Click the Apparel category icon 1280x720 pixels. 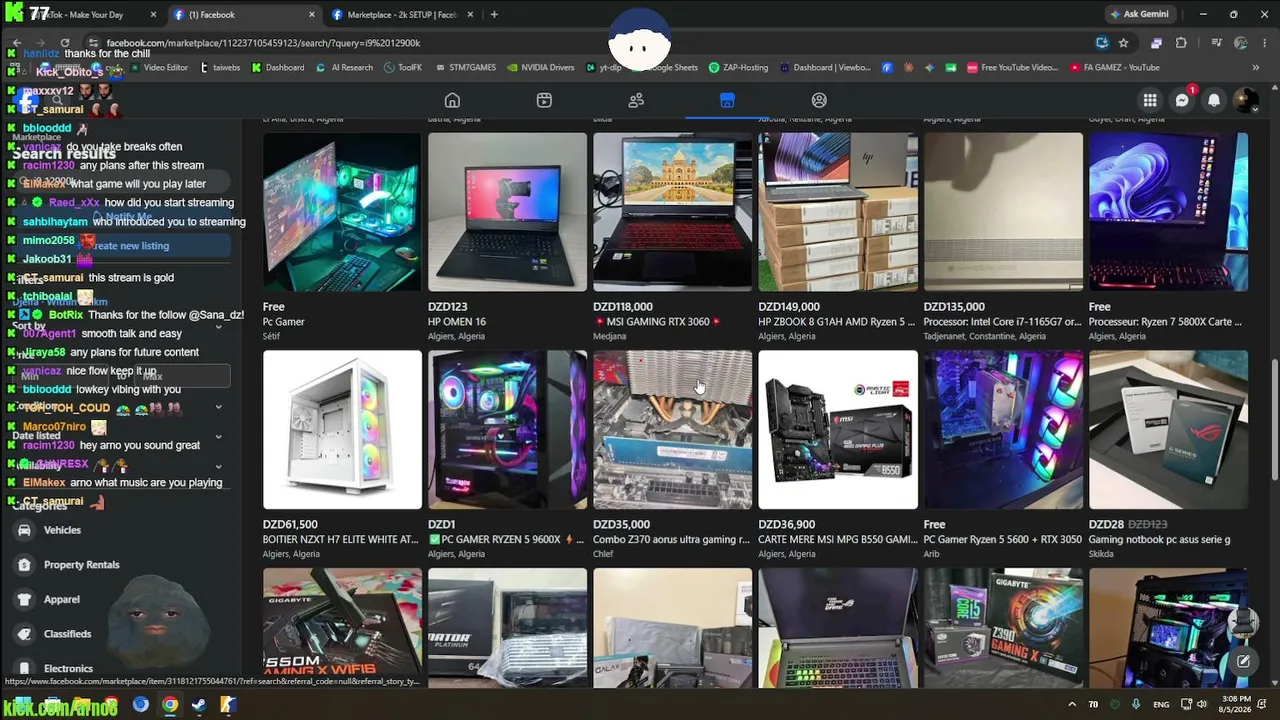pos(24,599)
